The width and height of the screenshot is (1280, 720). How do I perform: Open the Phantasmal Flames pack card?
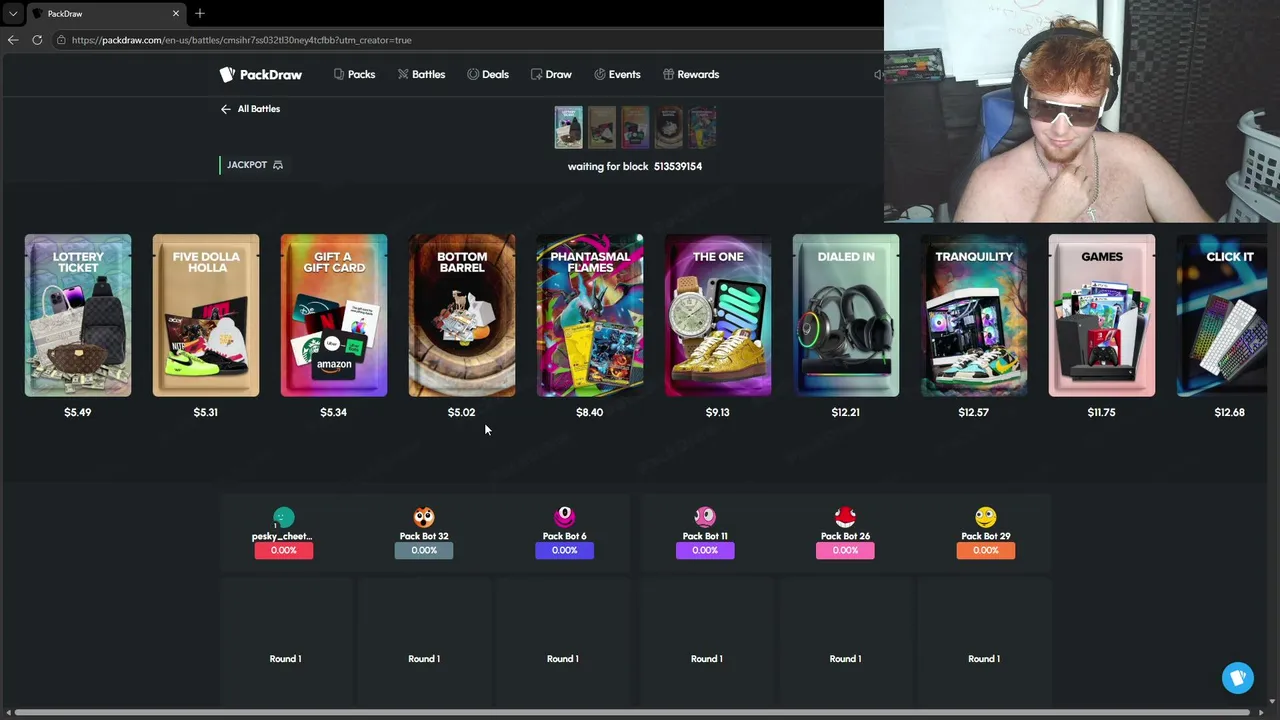[590, 315]
